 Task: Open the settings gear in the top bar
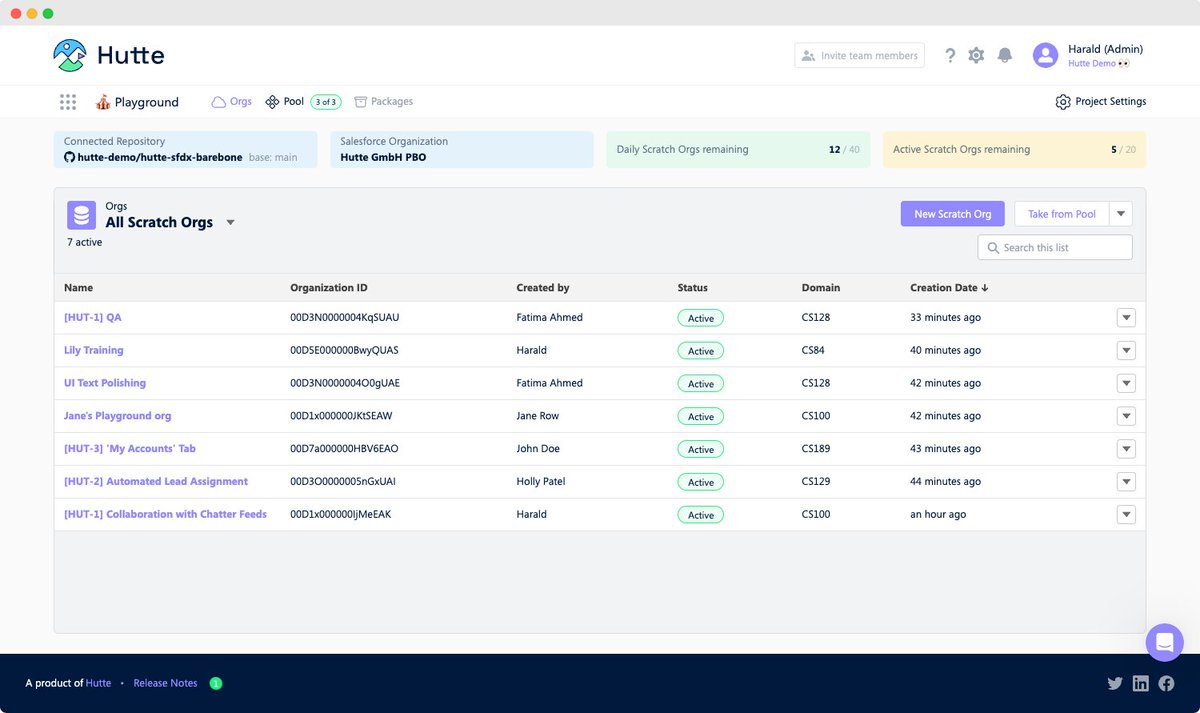pyautogui.click(x=976, y=55)
